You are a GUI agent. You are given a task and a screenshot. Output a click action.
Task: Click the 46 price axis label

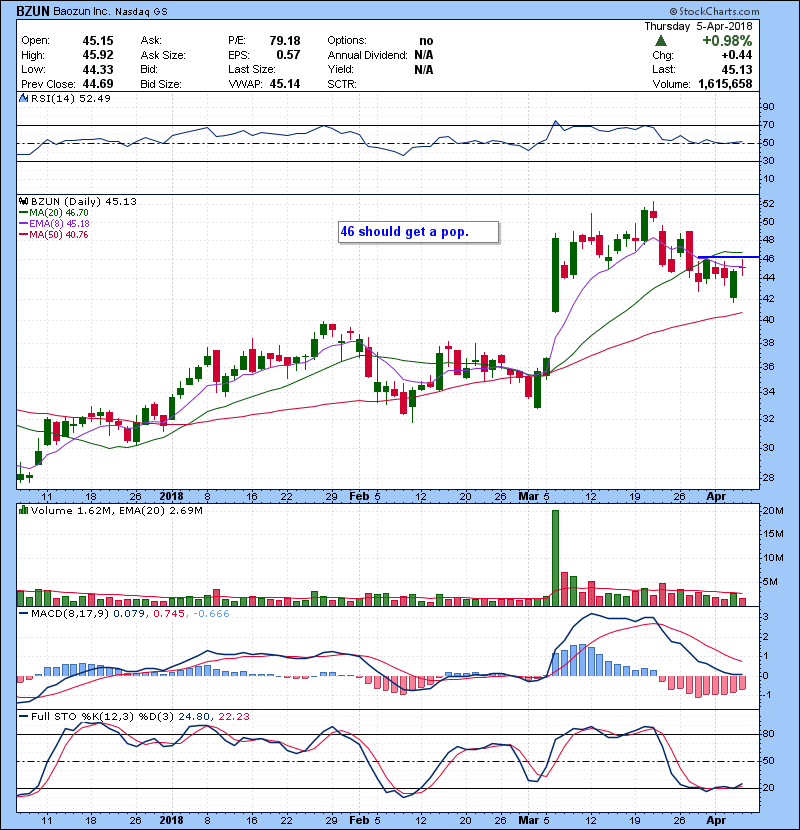(768, 258)
